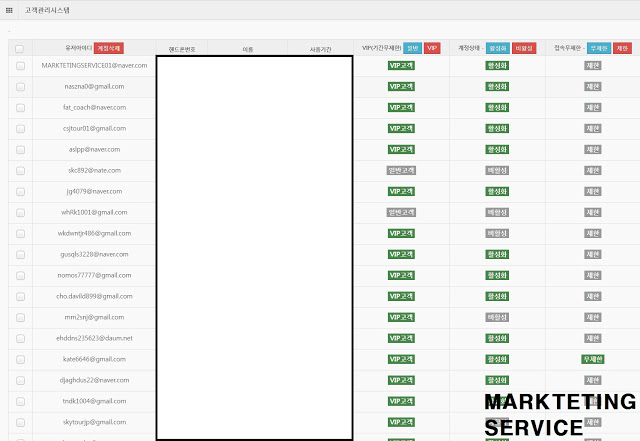Click the blue 활성화 header button
The width and height of the screenshot is (640, 441).
[x=497, y=48]
